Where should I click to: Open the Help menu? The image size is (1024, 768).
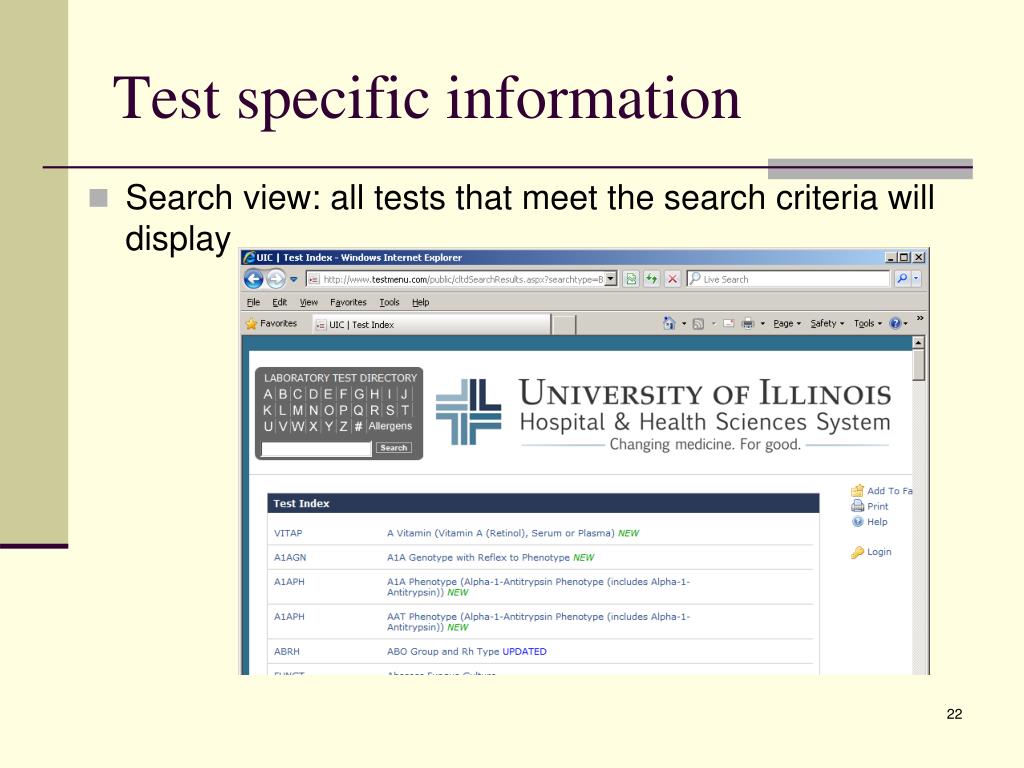421,302
